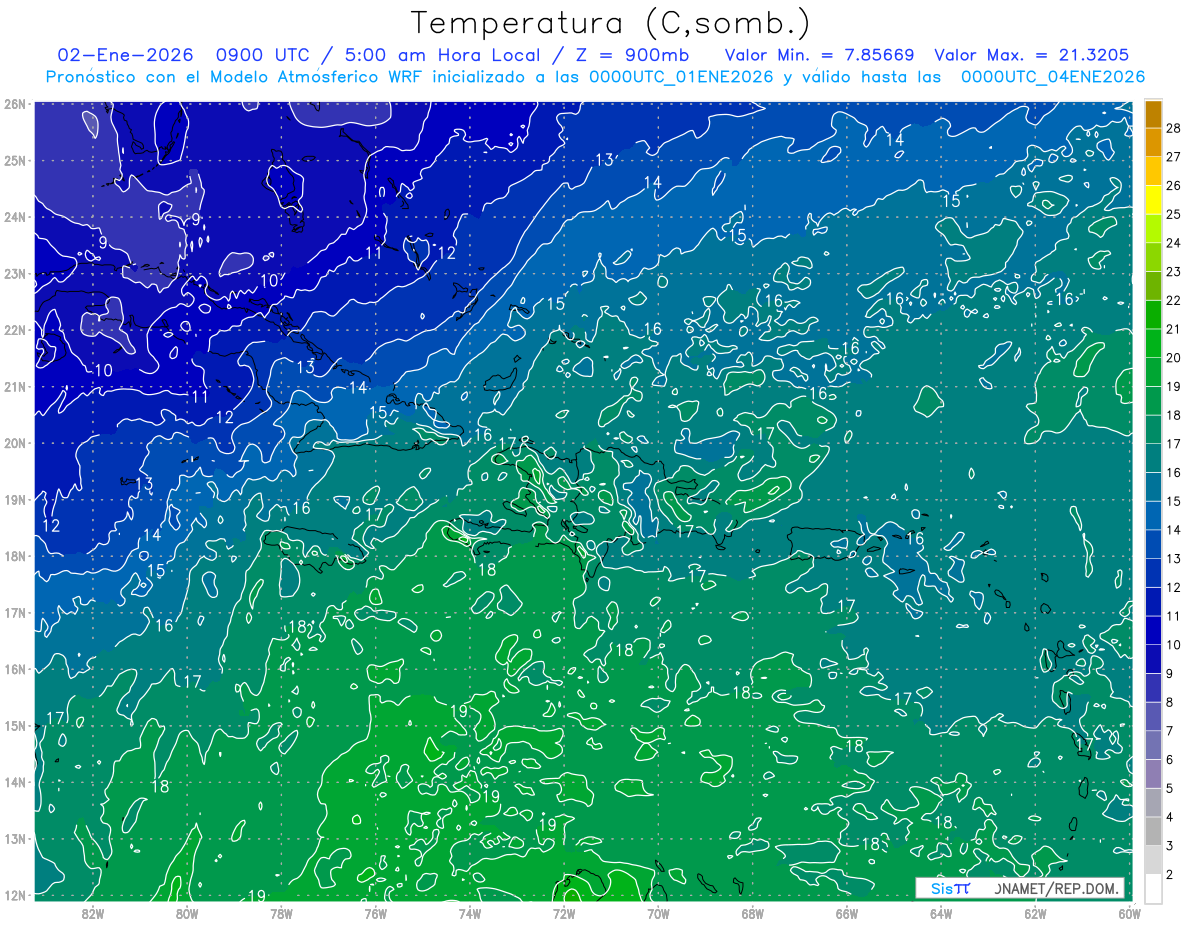Click the latitude label "17N"

(x=15, y=612)
